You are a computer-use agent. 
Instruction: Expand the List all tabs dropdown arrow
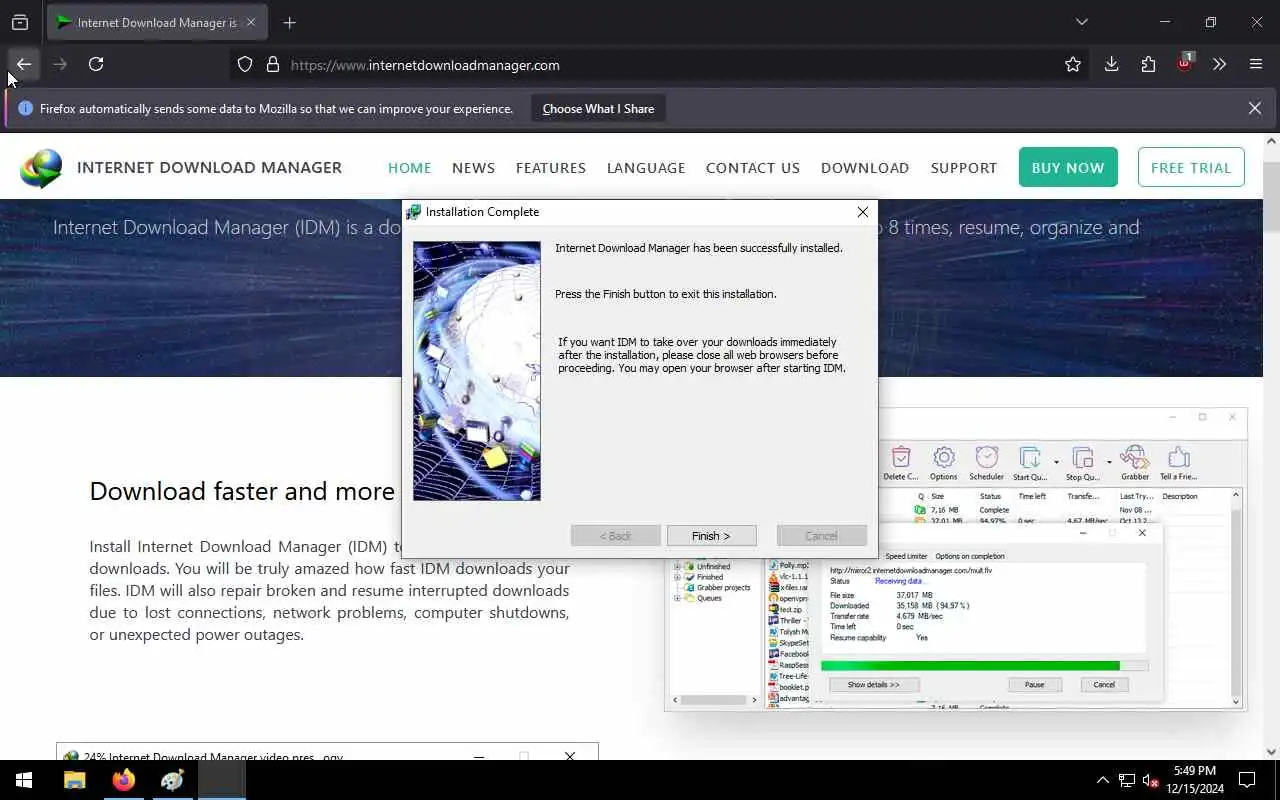(1081, 22)
